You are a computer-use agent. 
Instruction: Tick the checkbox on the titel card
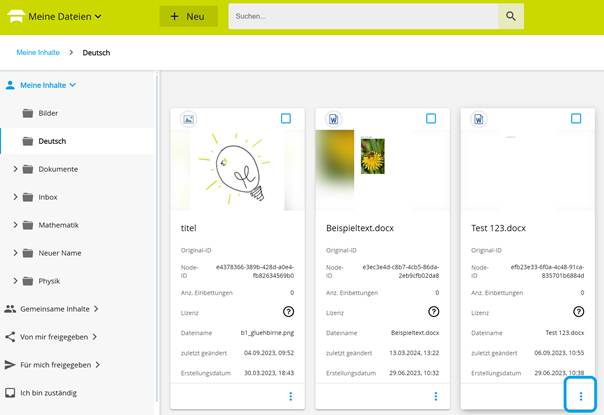point(286,118)
